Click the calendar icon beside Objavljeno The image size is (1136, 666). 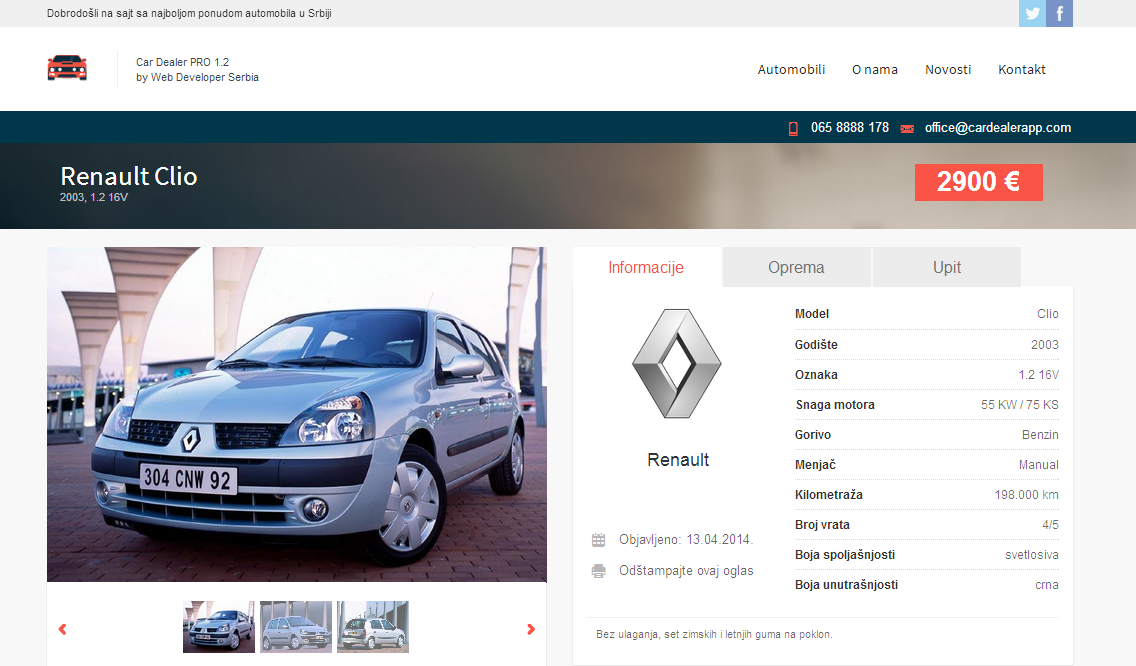click(598, 540)
